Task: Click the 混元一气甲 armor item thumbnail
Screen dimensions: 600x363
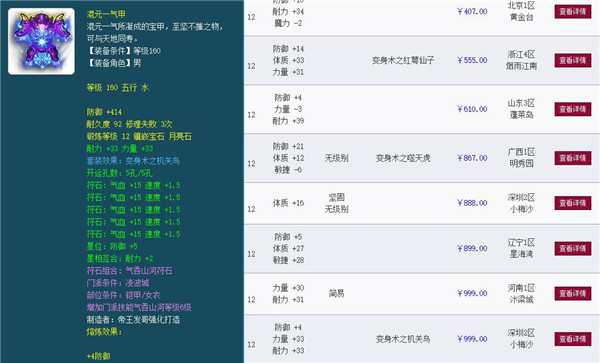Action: [x=41, y=41]
